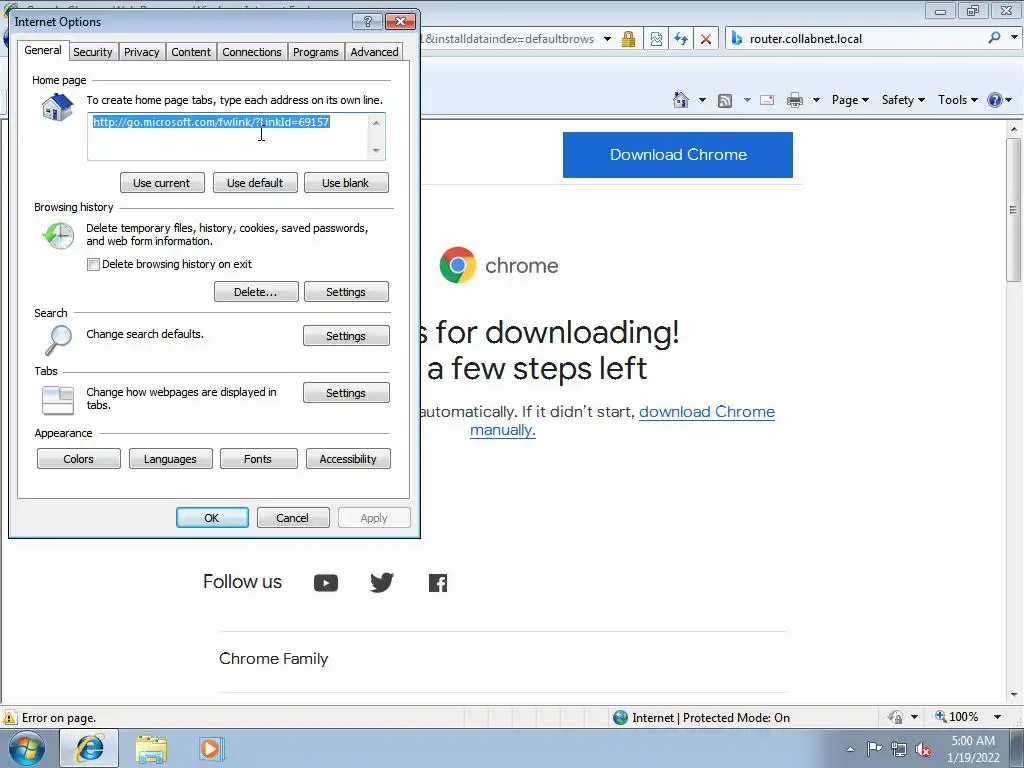Click the Colors button

click(78, 458)
